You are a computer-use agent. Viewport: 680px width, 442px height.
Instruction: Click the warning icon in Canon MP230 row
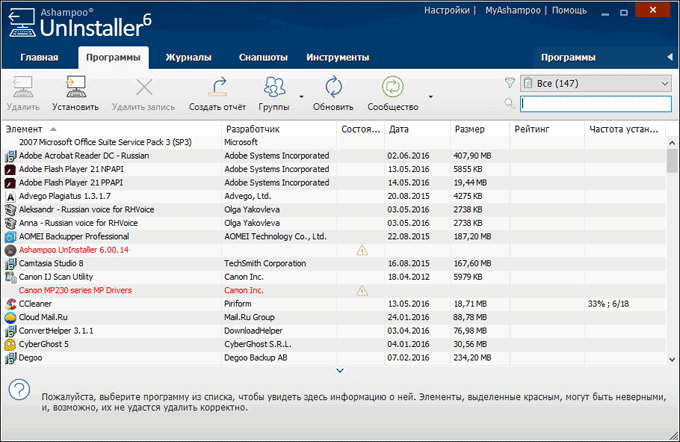(x=362, y=291)
